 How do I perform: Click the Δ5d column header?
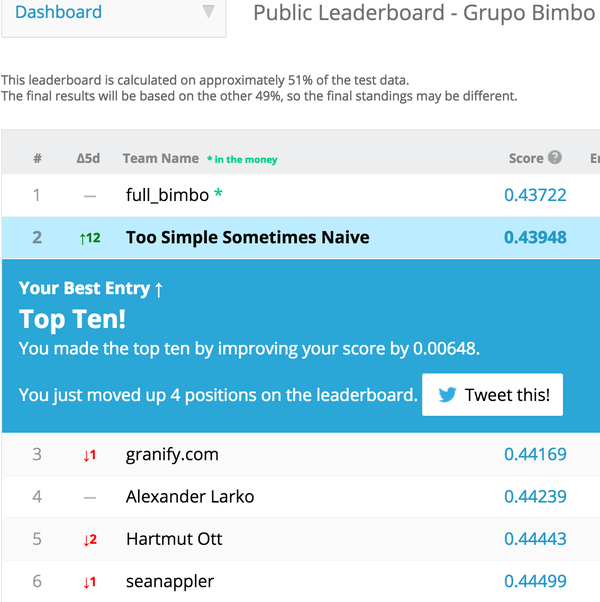coord(88,158)
